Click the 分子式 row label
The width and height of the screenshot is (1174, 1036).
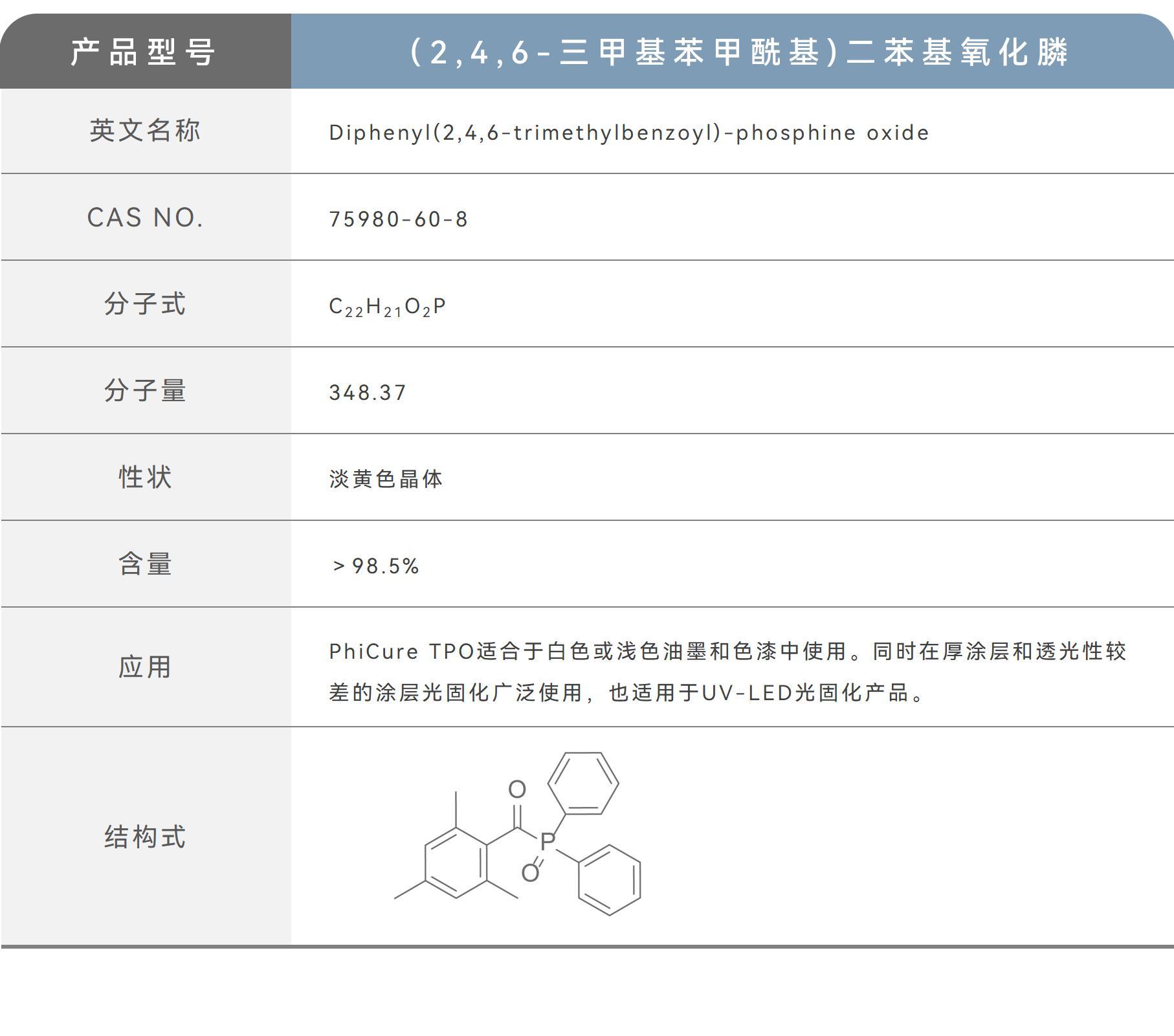pyautogui.click(x=146, y=304)
